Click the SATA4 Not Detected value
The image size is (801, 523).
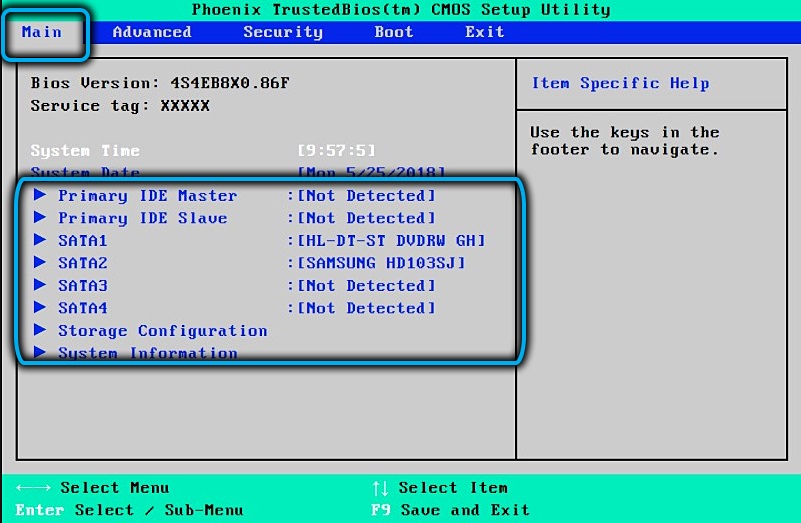[x=366, y=308]
